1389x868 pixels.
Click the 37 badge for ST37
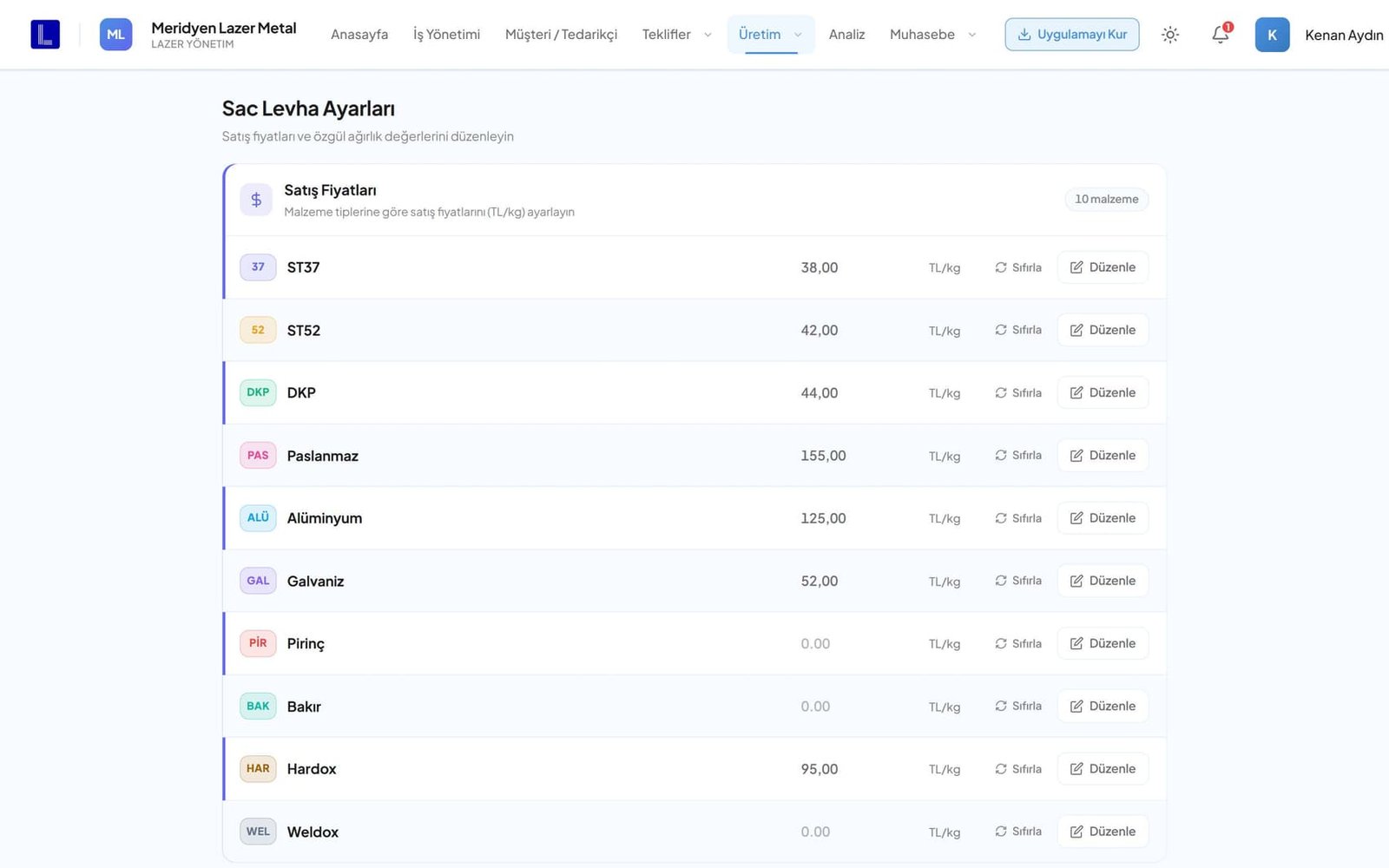pos(258,267)
